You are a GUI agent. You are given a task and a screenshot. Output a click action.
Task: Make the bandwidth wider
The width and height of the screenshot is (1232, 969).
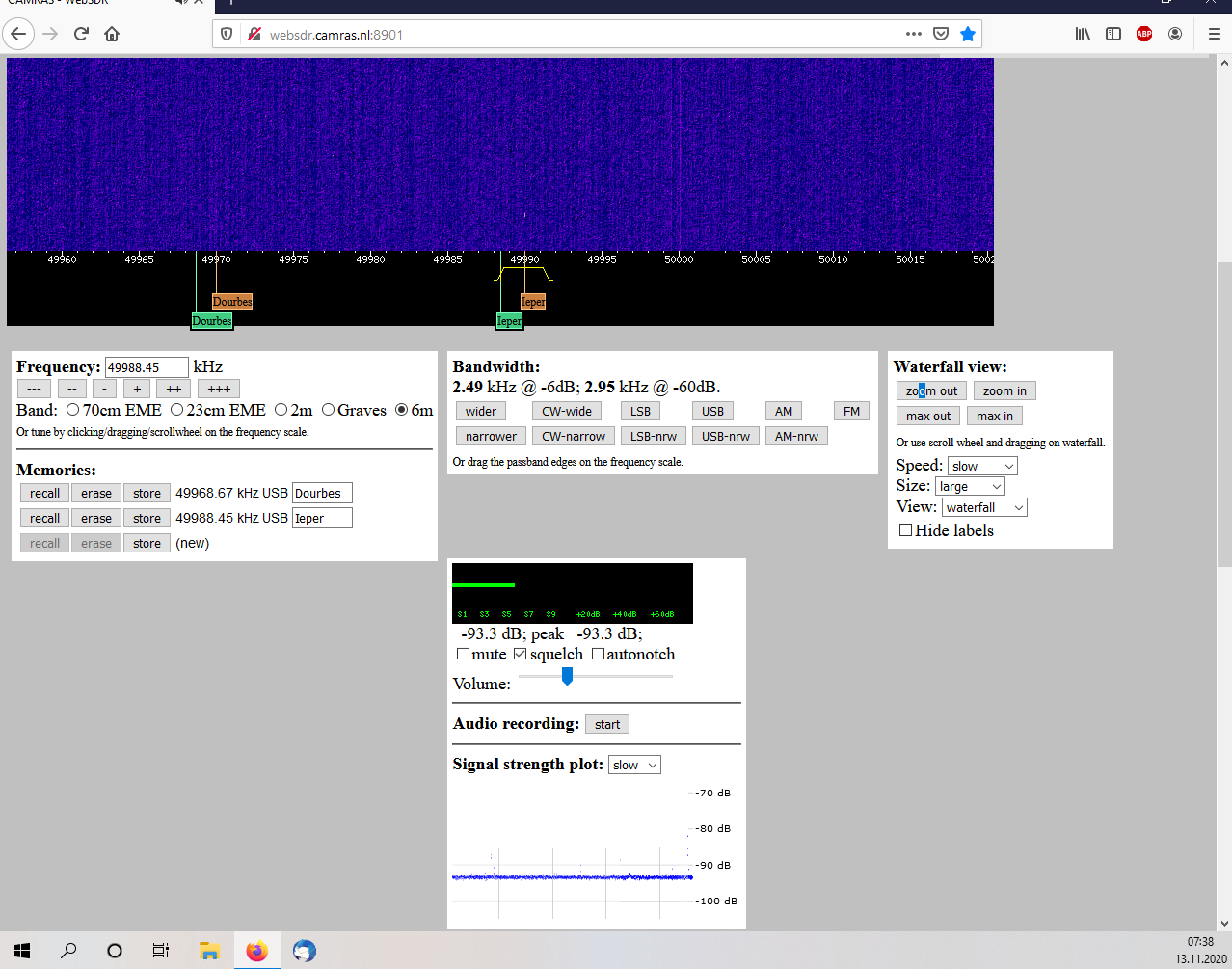tap(481, 411)
